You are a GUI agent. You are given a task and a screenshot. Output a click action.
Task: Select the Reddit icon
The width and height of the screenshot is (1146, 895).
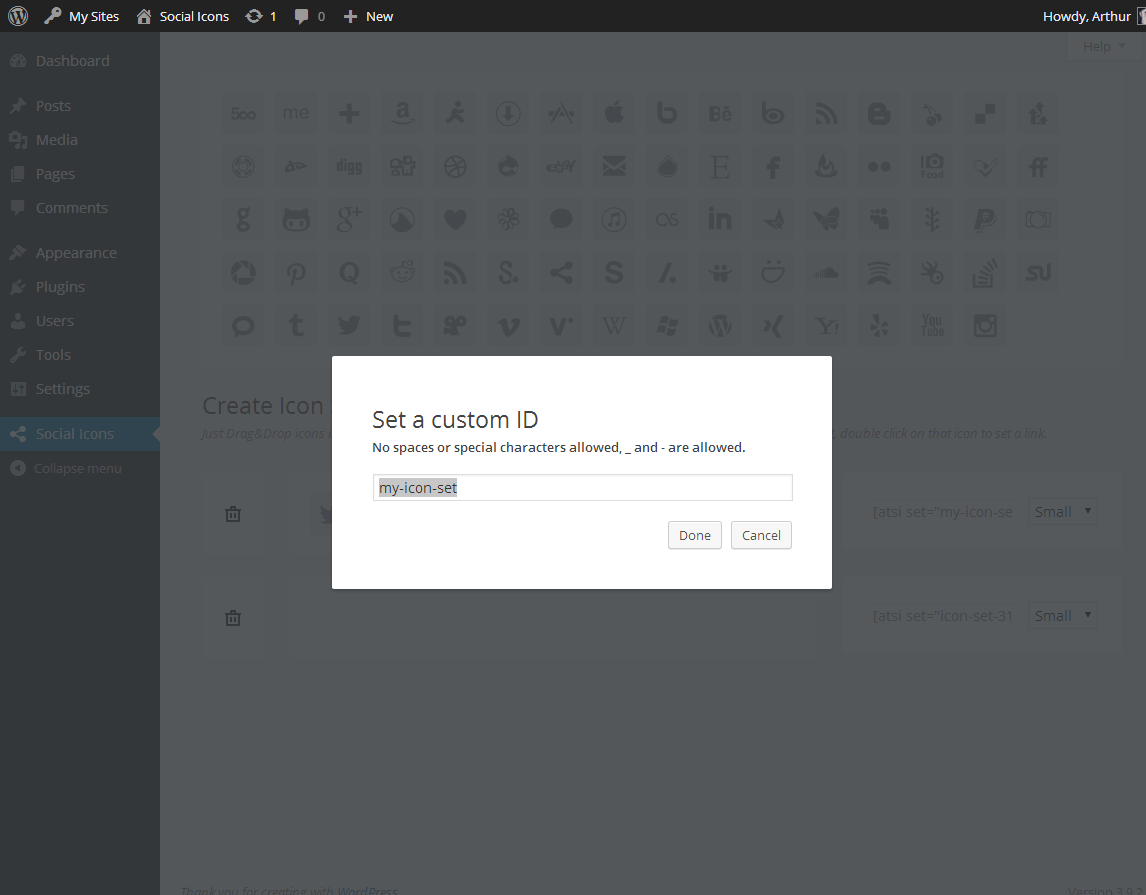[x=402, y=273]
